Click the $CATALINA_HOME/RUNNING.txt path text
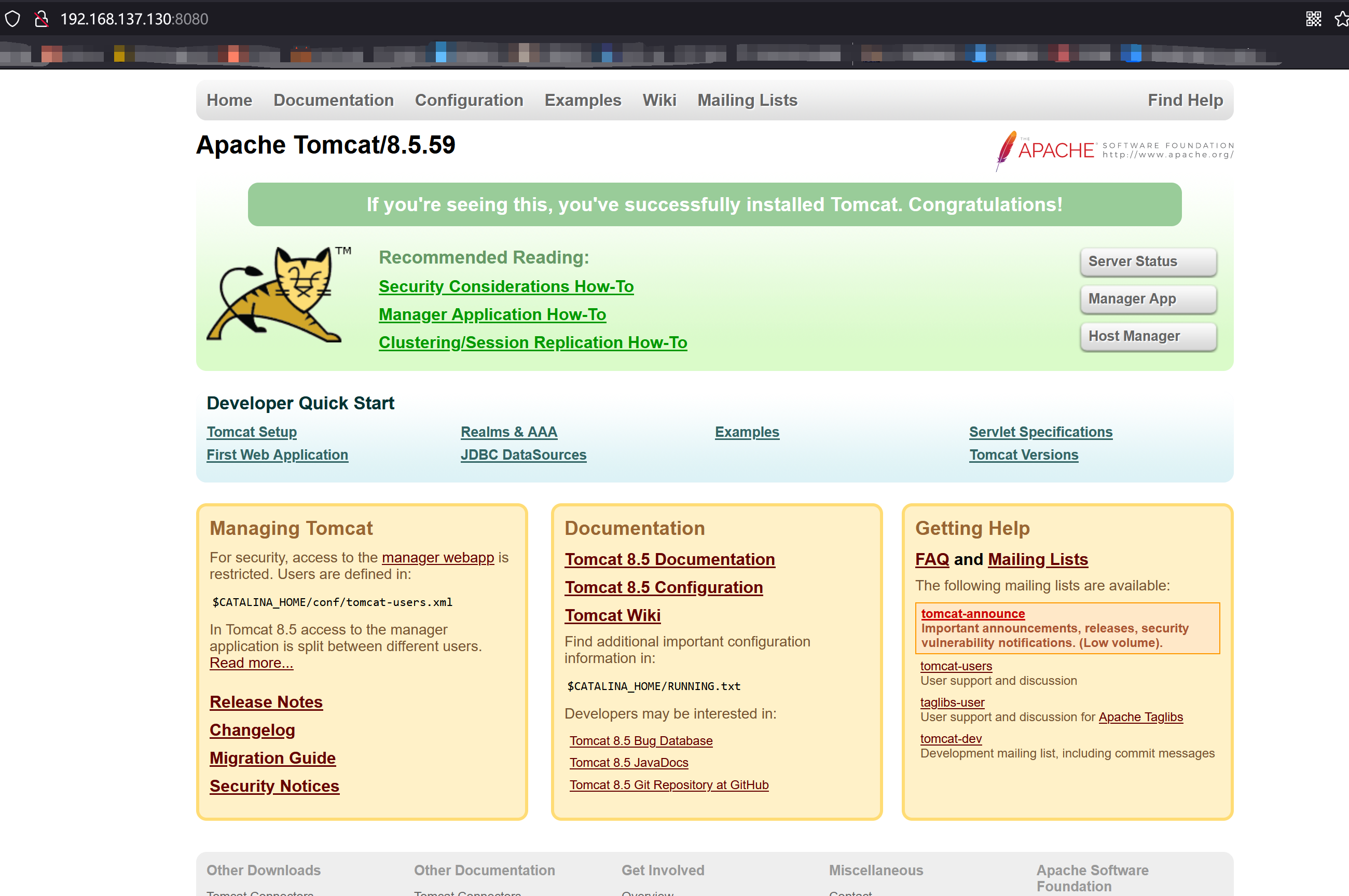The width and height of the screenshot is (1349, 896). click(653, 686)
